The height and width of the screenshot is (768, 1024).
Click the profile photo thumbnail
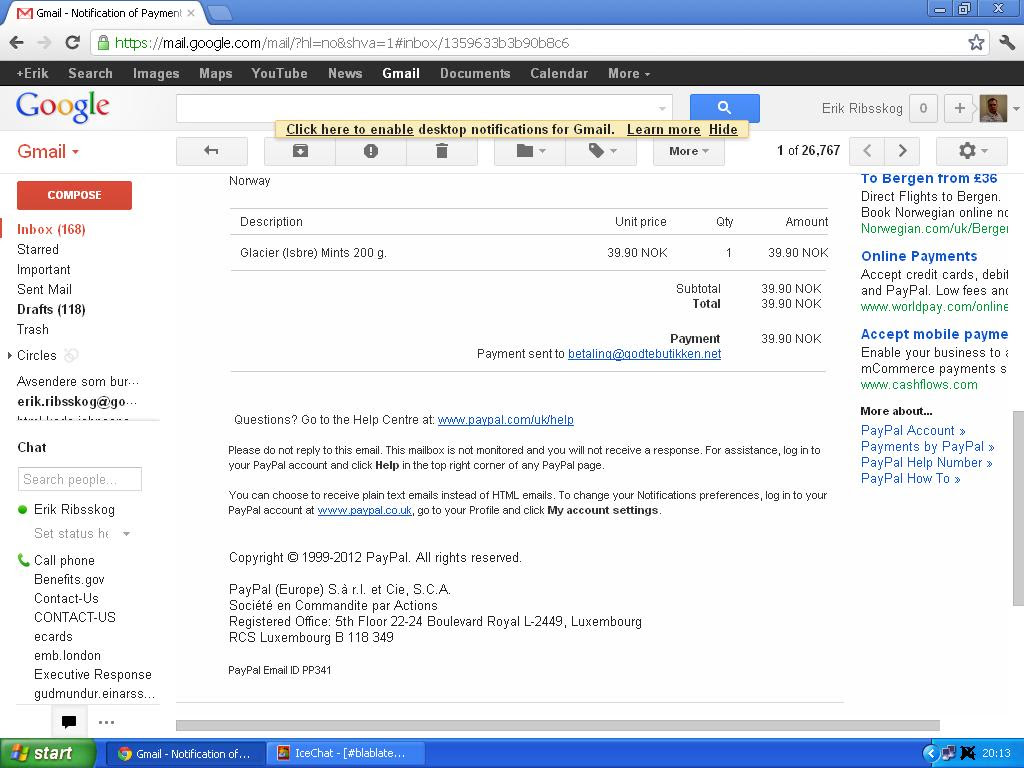tap(993, 108)
